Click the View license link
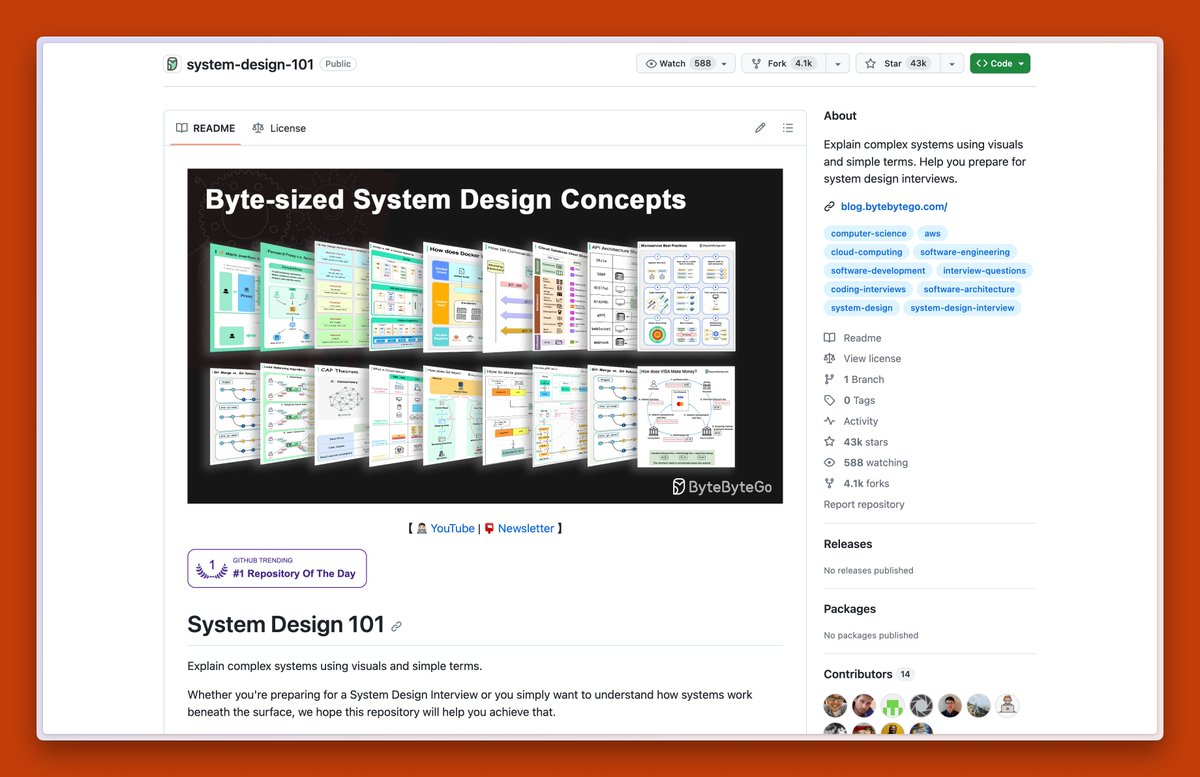This screenshot has height=777, width=1200. 862,359
